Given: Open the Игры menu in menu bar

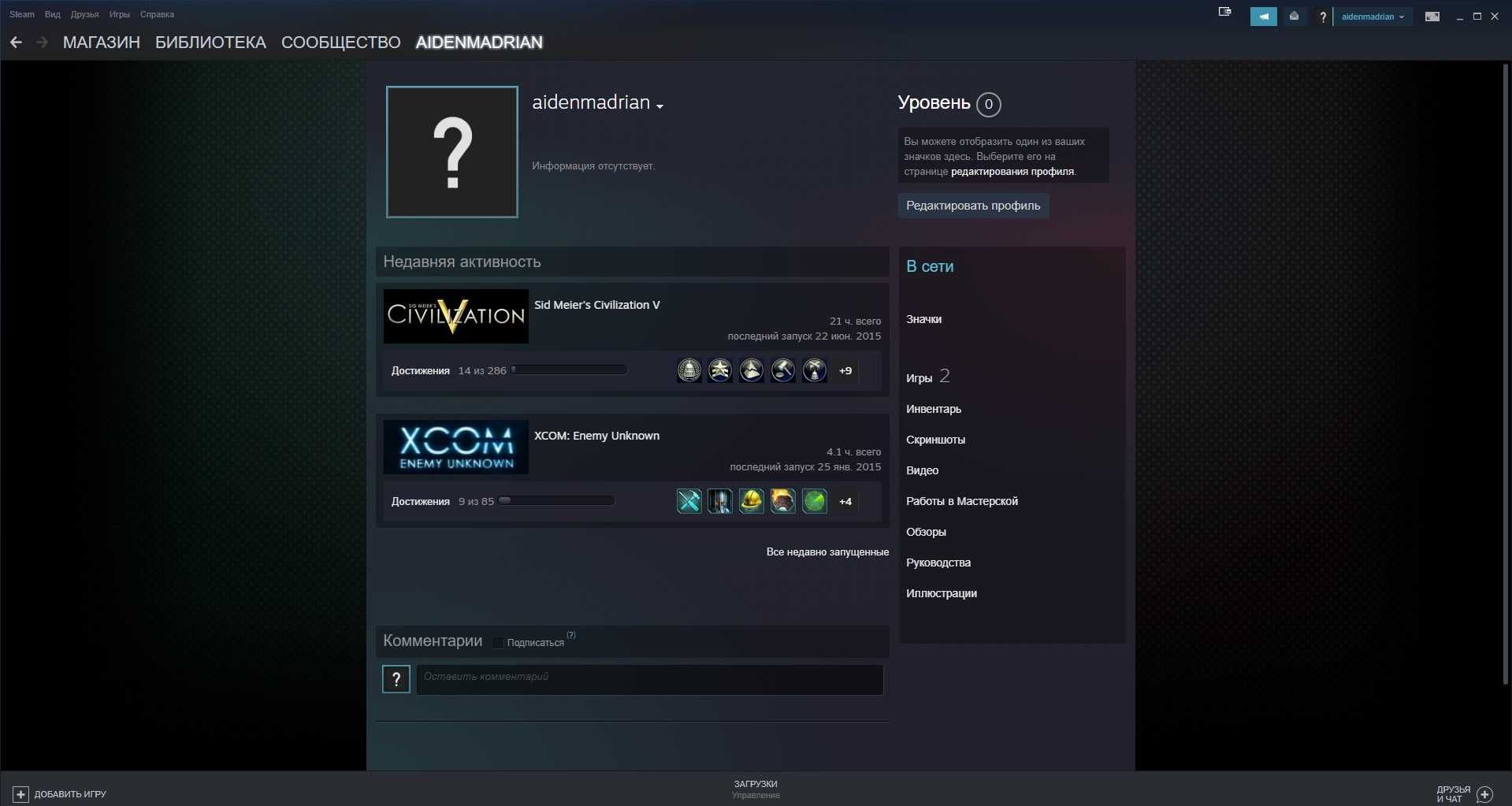Looking at the screenshot, I should point(120,14).
